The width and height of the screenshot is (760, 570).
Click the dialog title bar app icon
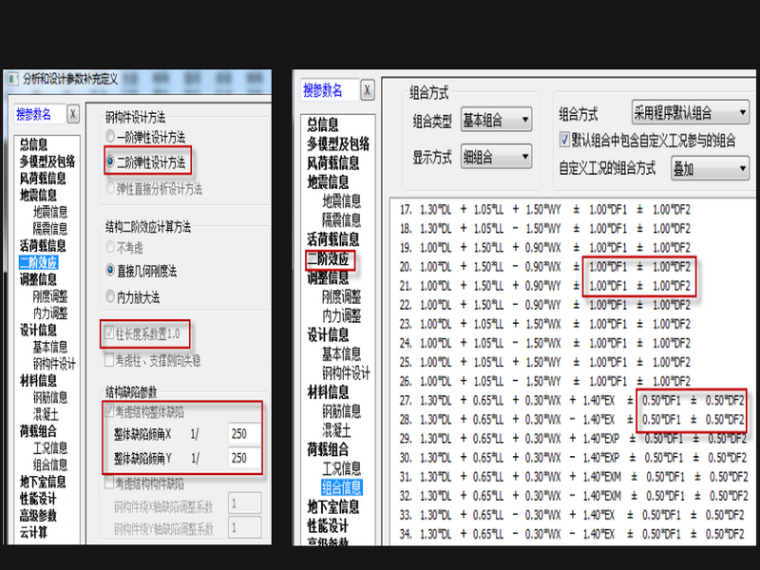pyautogui.click(x=11, y=79)
